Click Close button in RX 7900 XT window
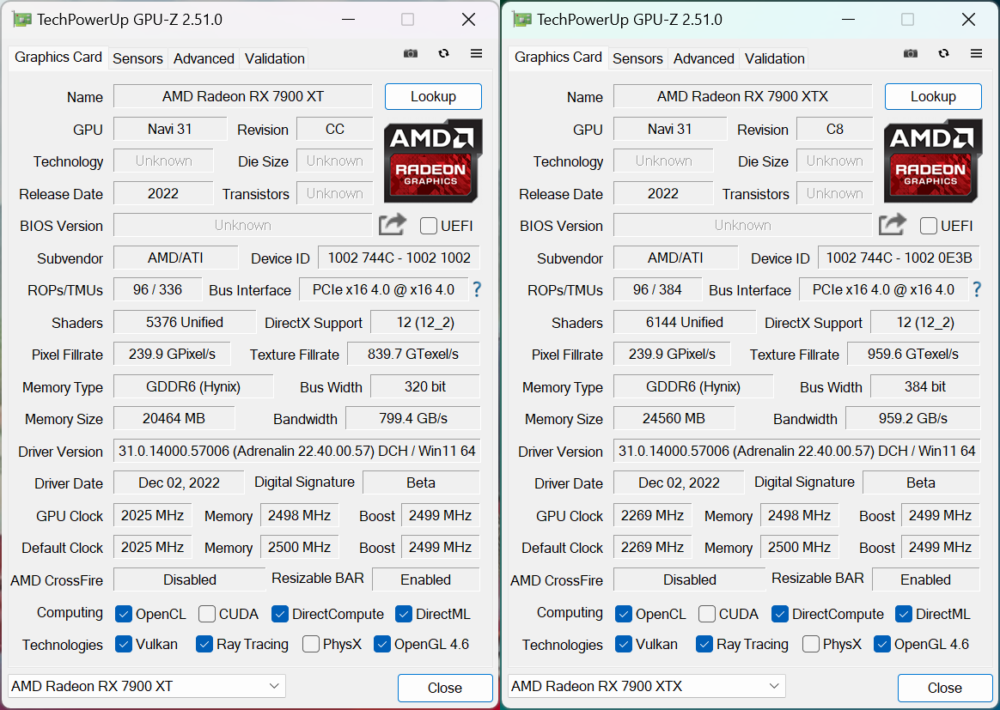1000x710 pixels. [445, 688]
